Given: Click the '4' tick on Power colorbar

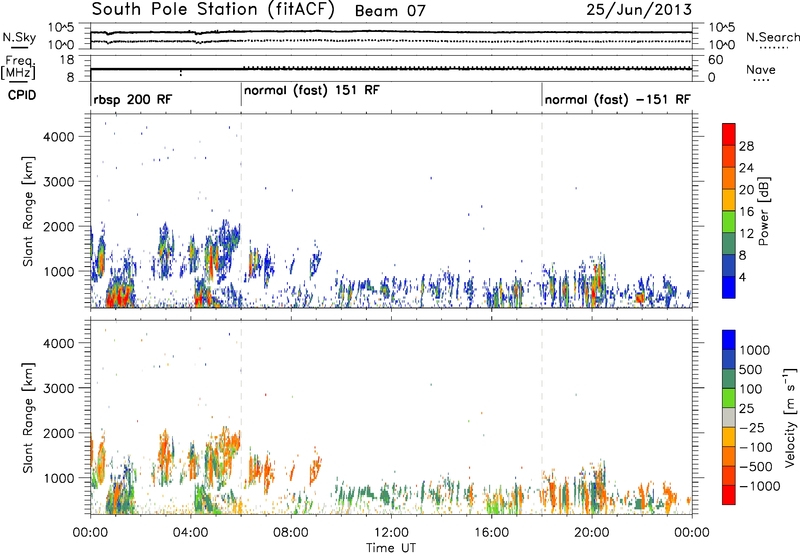Looking at the screenshot, I should click(743, 278).
